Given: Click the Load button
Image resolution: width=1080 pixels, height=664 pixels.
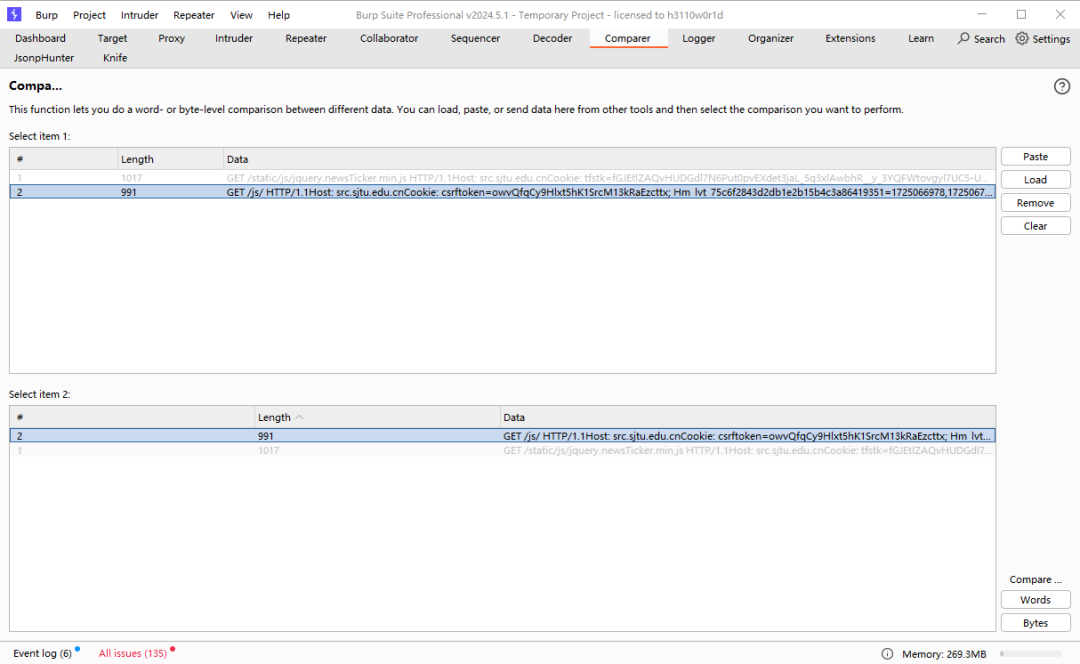Looking at the screenshot, I should coord(1035,180).
